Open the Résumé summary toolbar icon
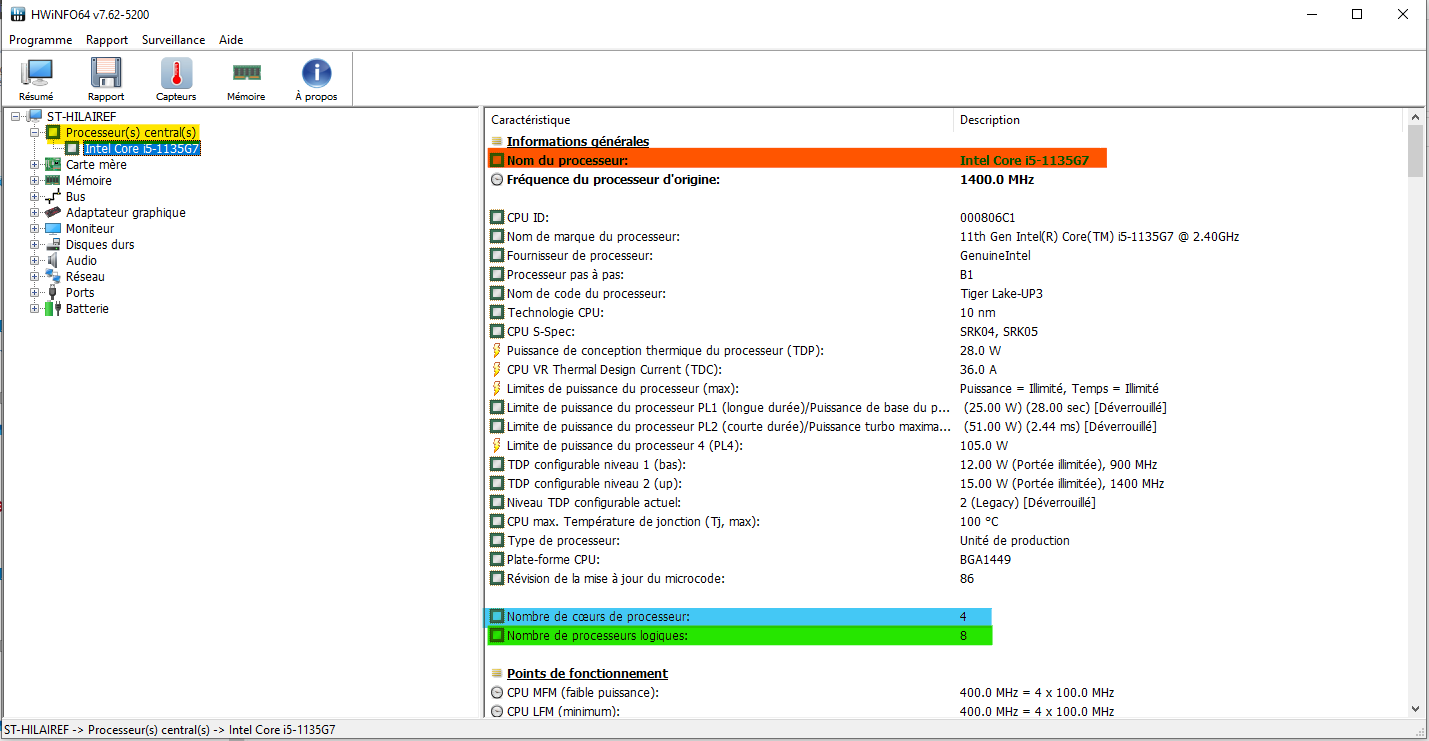 click(37, 78)
